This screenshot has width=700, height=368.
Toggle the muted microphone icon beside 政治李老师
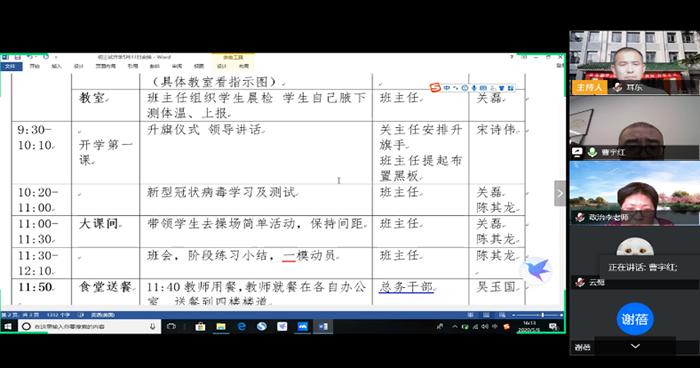coord(580,217)
